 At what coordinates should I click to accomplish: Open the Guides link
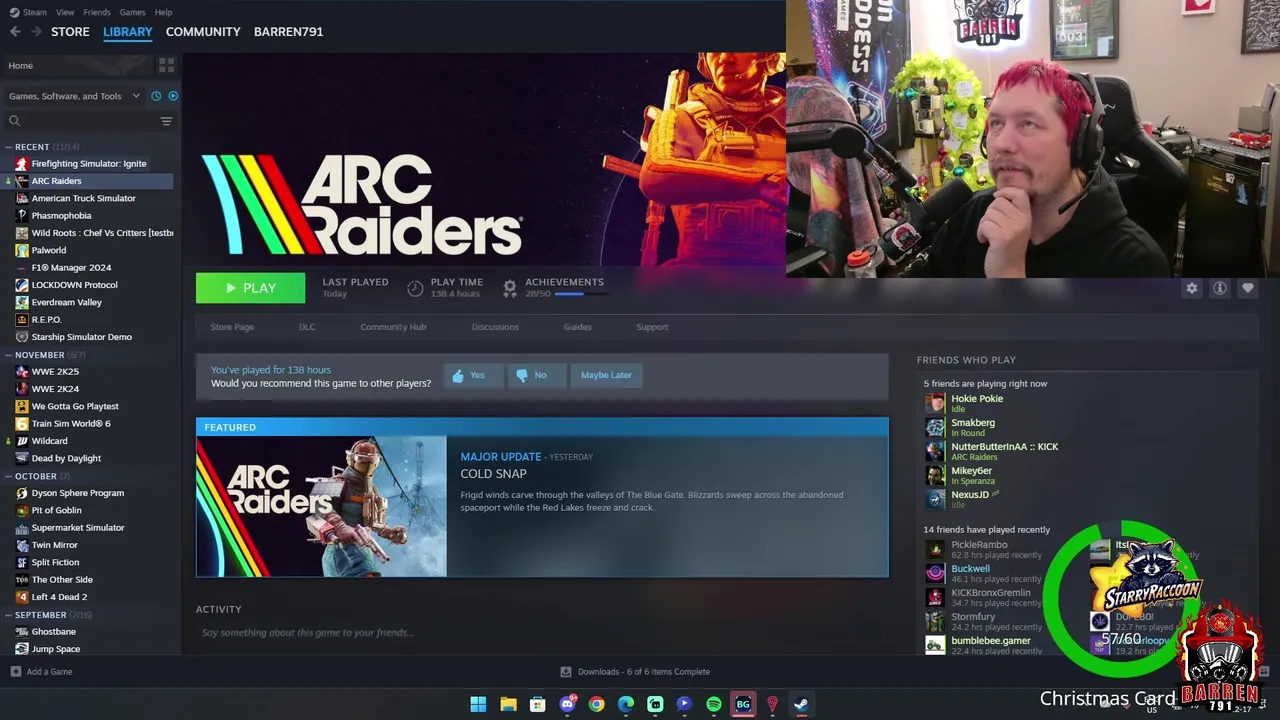click(577, 327)
